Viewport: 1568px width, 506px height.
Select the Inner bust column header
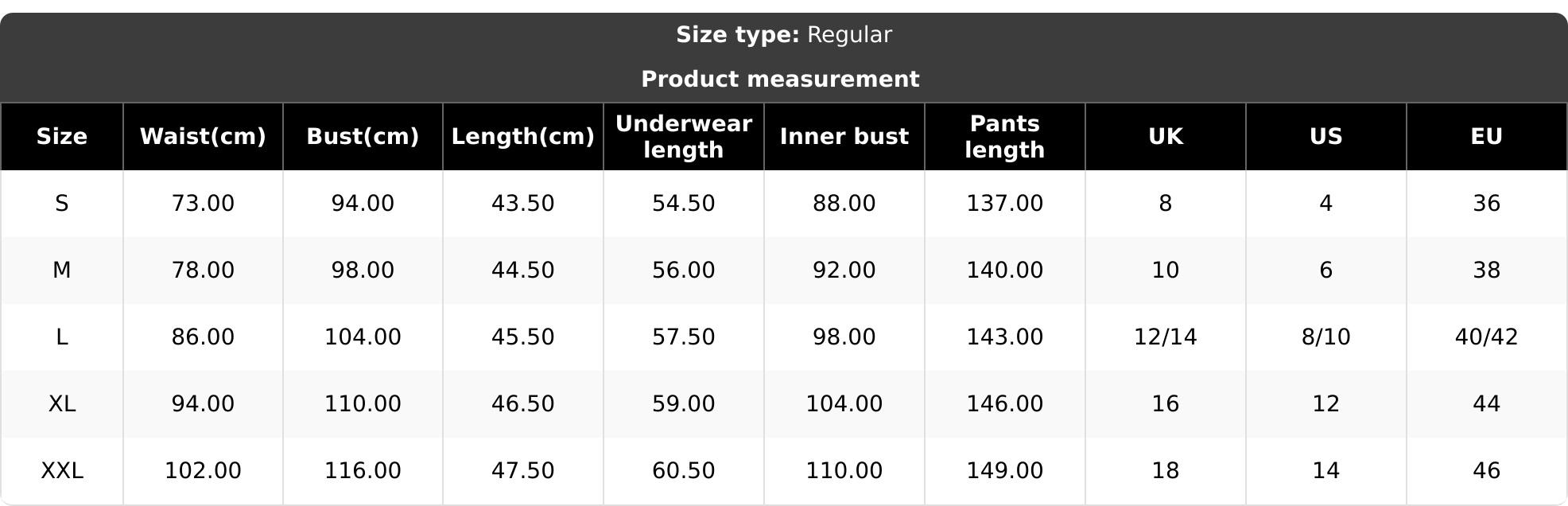(x=844, y=137)
